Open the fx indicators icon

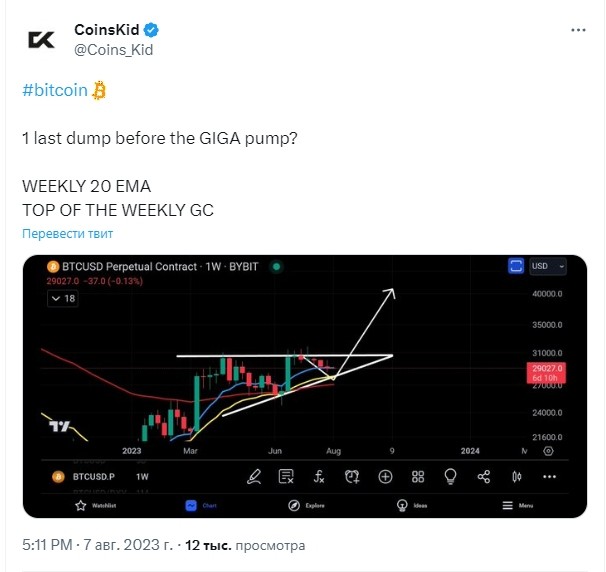[319, 477]
